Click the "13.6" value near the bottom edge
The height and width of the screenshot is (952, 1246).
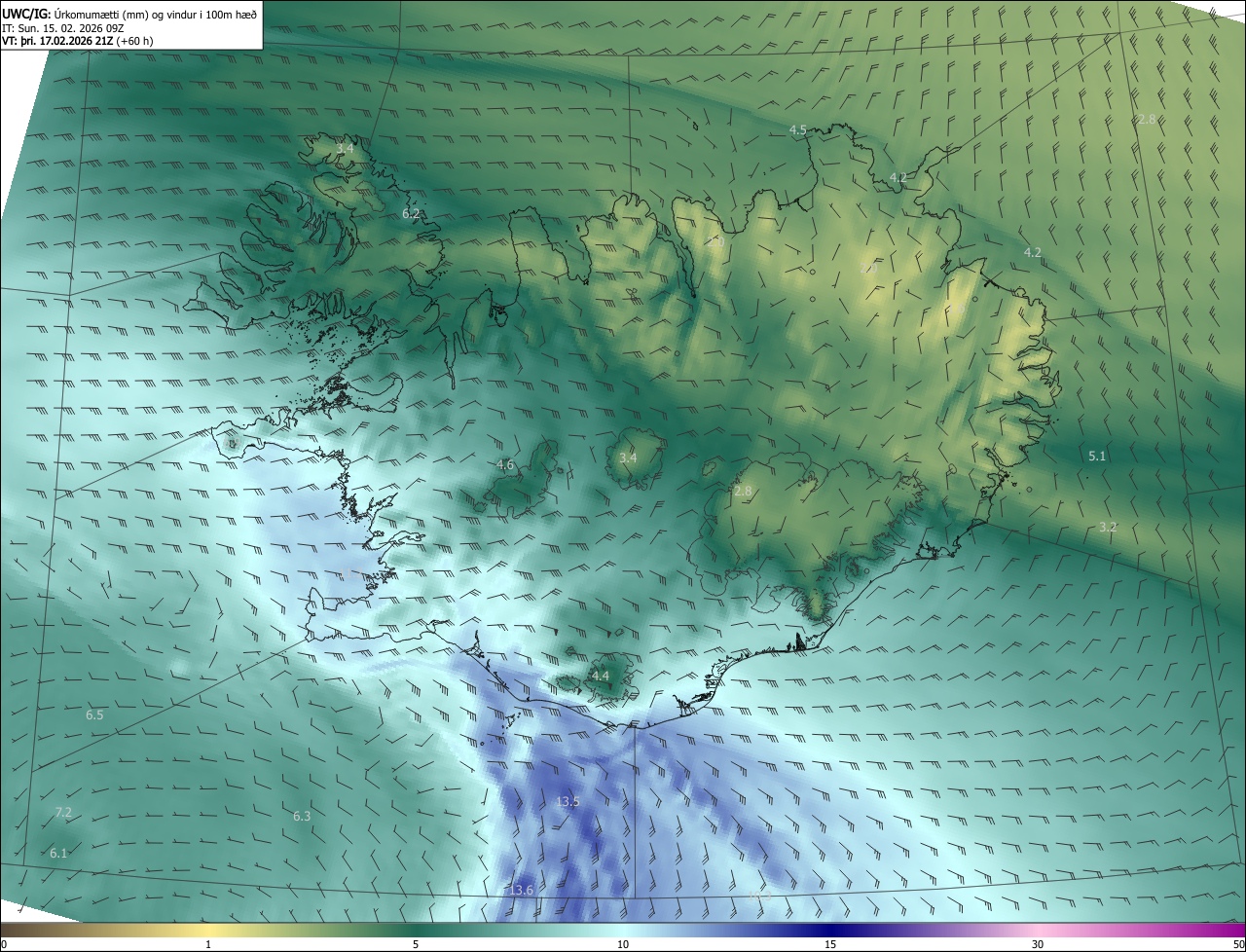[x=521, y=890]
